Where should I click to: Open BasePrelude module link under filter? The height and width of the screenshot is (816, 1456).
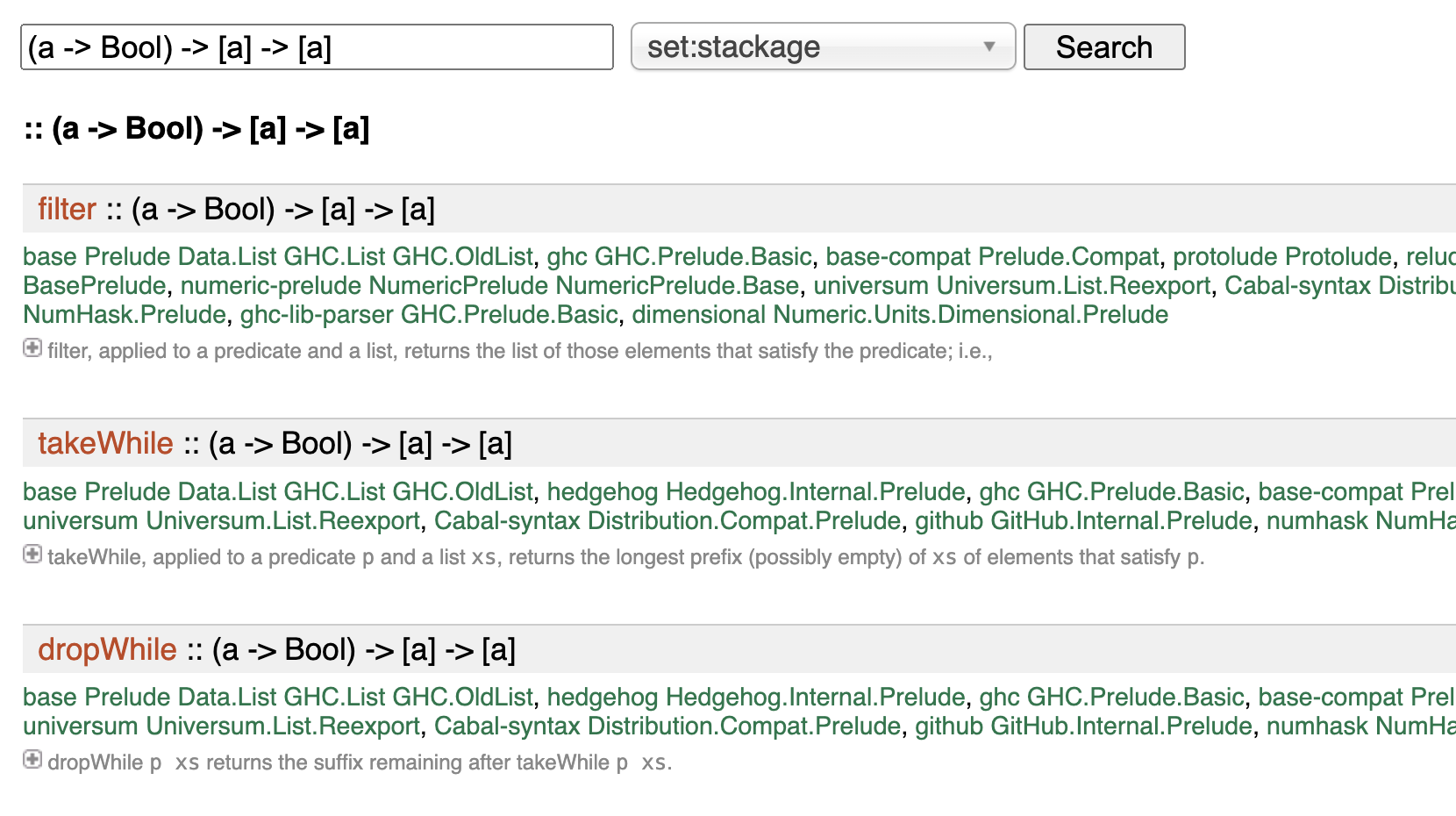click(x=94, y=286)
